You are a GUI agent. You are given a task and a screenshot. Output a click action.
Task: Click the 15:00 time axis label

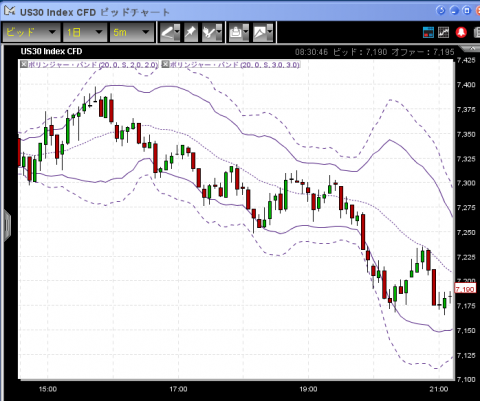48,389
